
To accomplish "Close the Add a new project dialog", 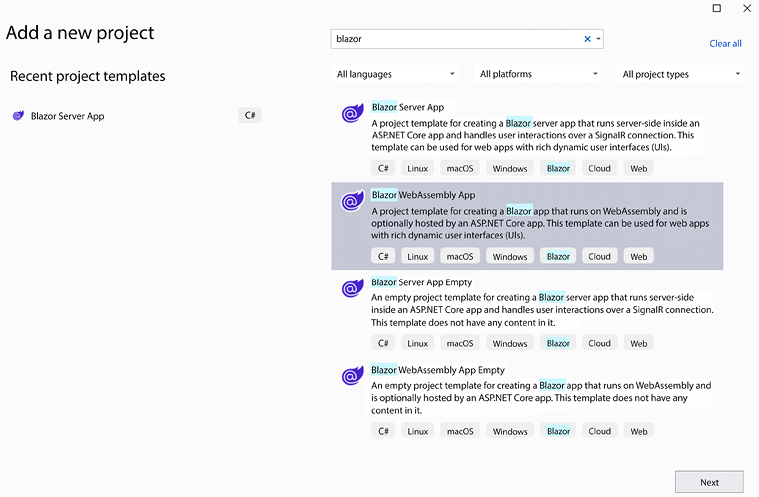I will pyautogui.click(x=747, y=8).
